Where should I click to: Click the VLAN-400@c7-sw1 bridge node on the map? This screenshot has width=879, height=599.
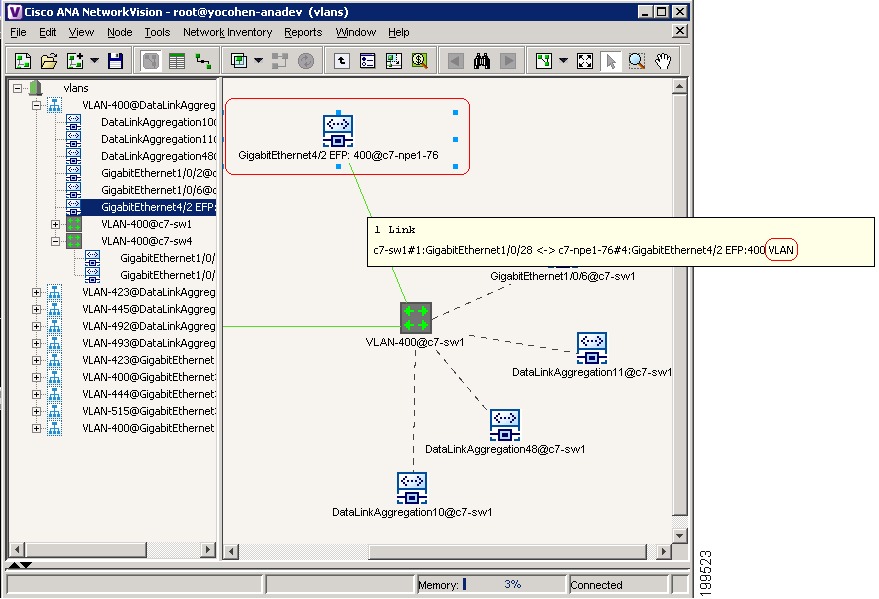[x=415, y=318]
